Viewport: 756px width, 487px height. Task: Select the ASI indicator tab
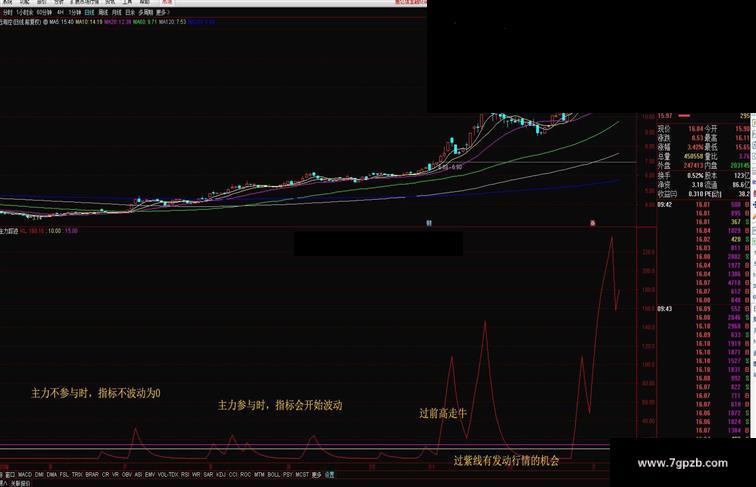point(138,475)
